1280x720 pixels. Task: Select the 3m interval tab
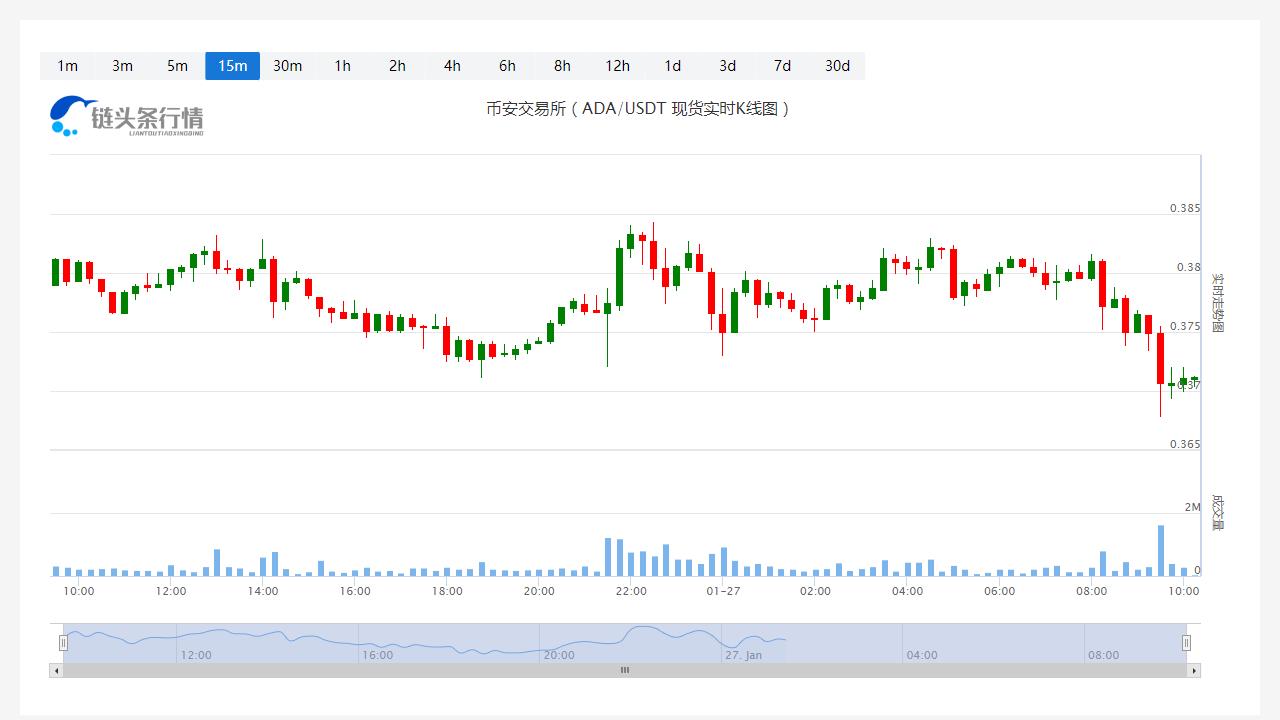coord(122,66)
